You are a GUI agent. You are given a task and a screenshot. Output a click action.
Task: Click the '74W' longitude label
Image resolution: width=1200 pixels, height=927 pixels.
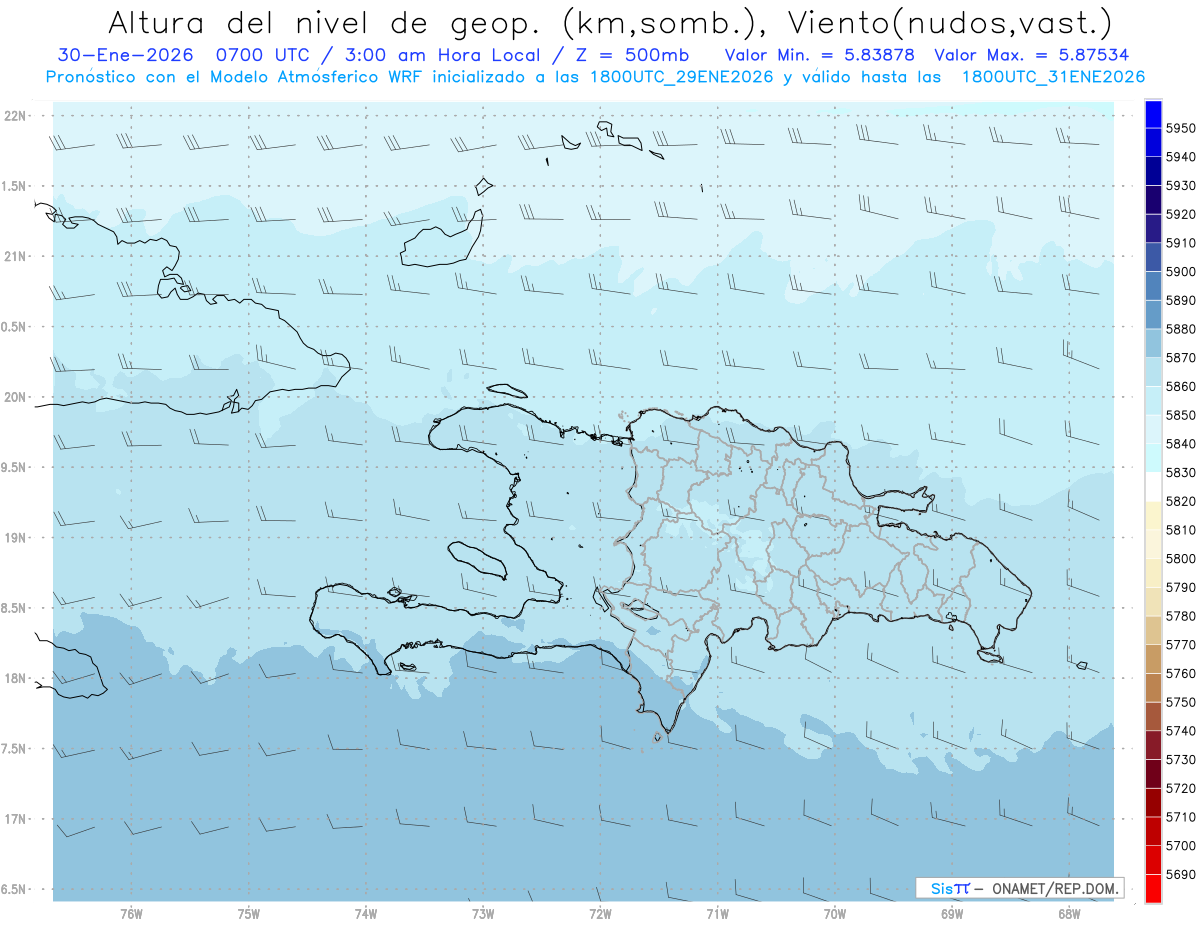pyautogui.click(x=366, y=913)
